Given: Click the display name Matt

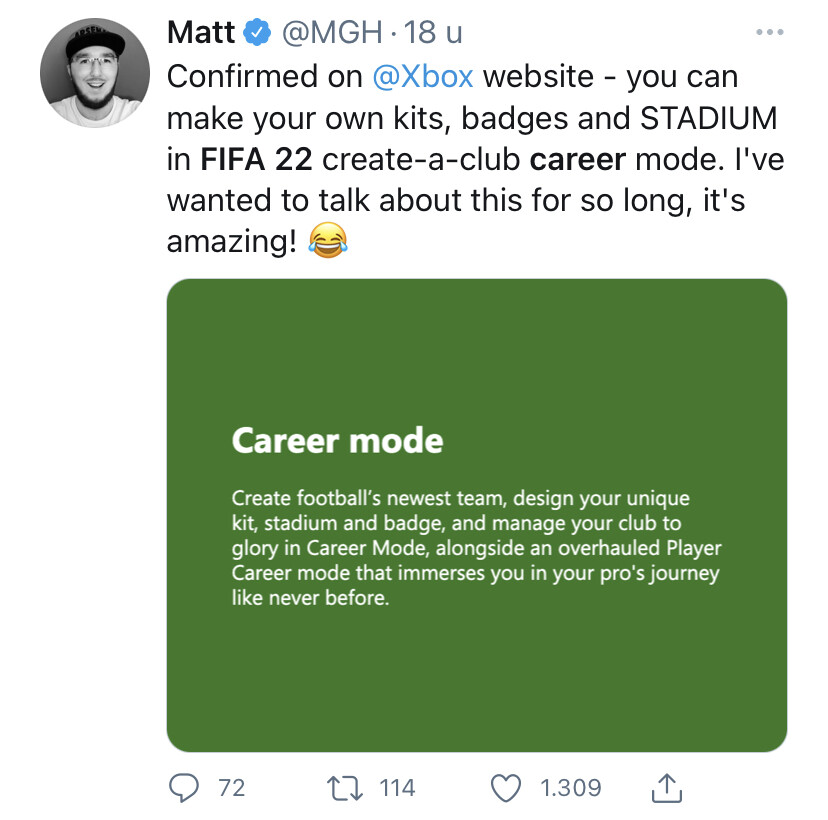Looking at the screenshot, I should pyautogui.click(x=200, y=33).
